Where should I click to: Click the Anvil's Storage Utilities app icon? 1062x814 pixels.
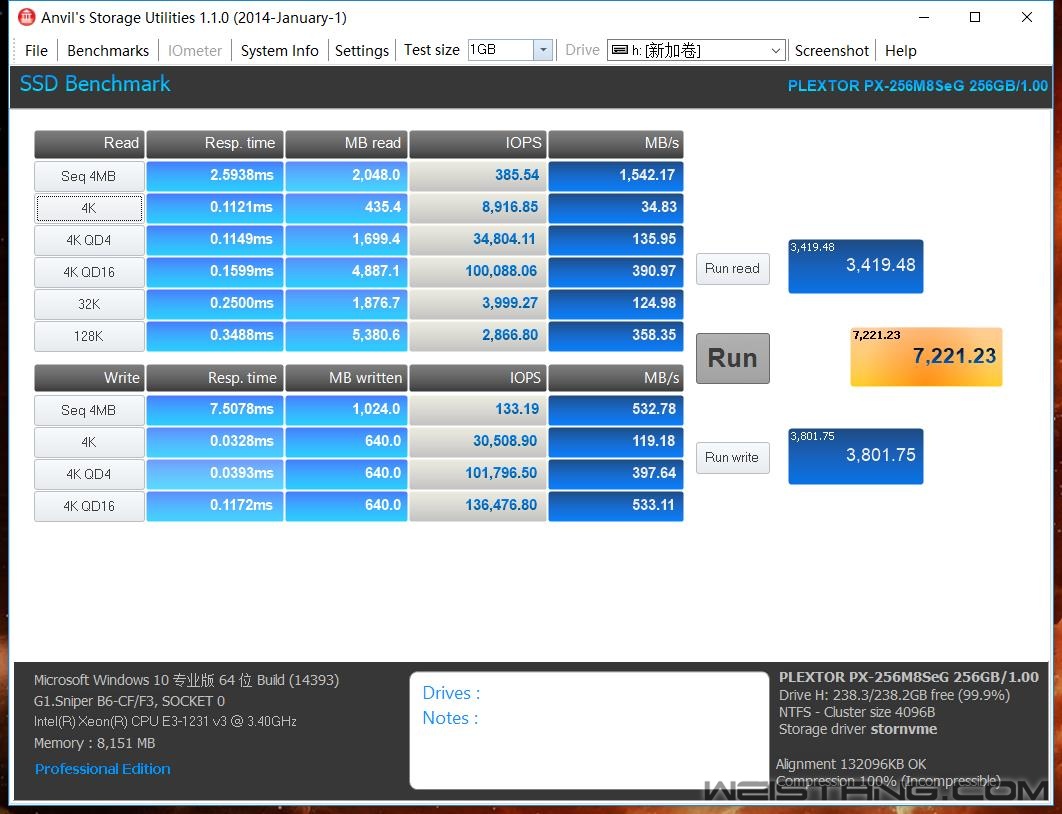point(26,17)
